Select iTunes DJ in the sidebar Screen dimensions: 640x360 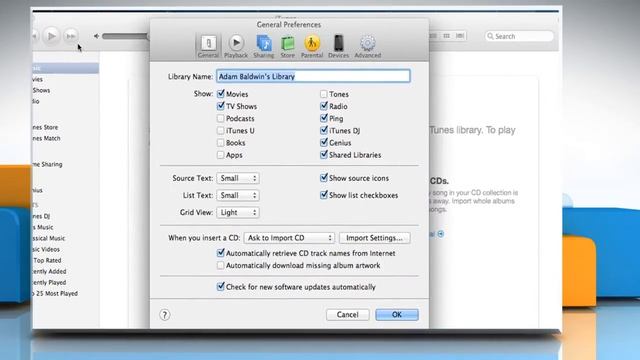tap(42, 216)
